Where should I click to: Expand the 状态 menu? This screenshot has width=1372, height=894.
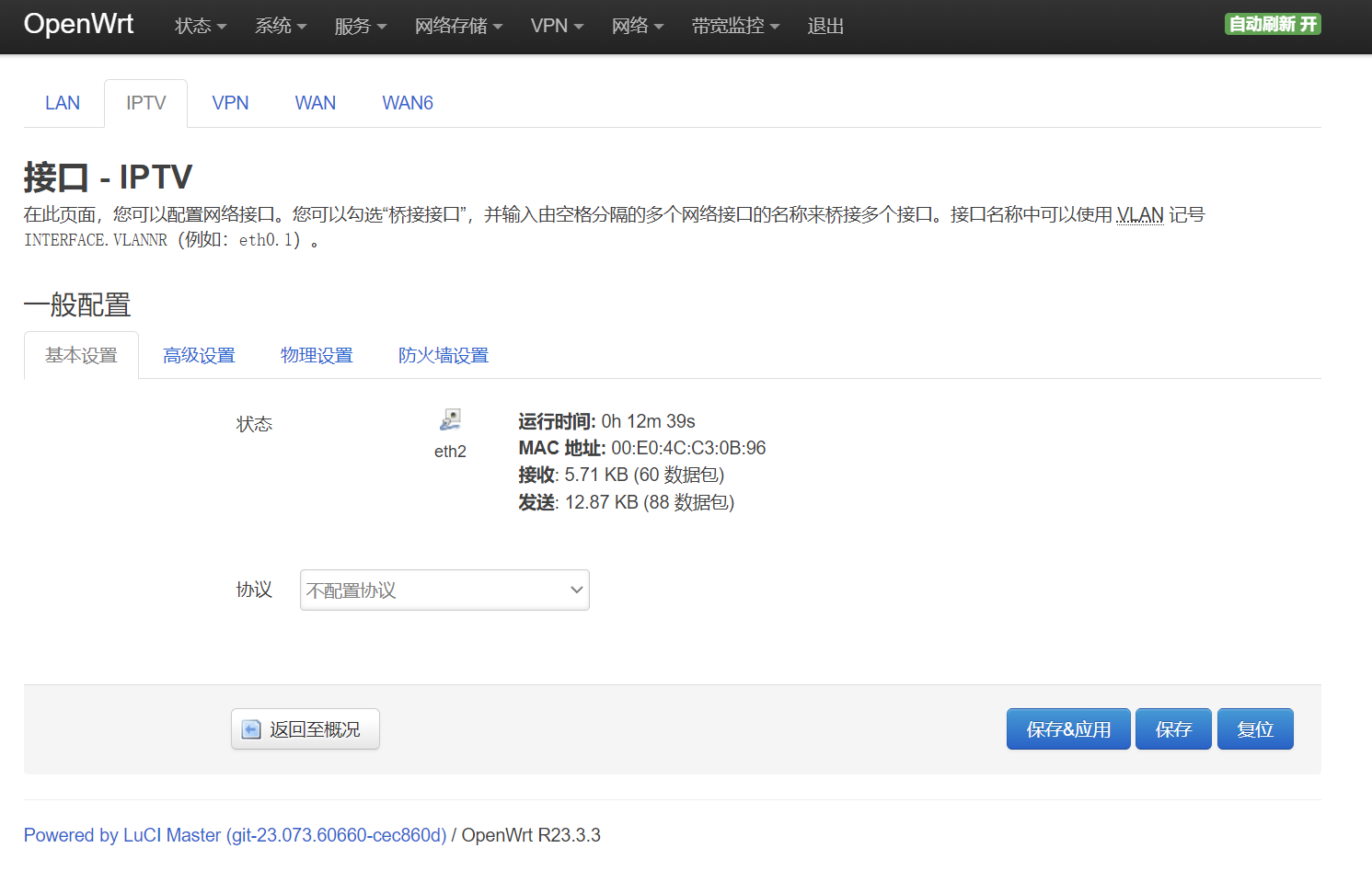(x=199, y=26)
